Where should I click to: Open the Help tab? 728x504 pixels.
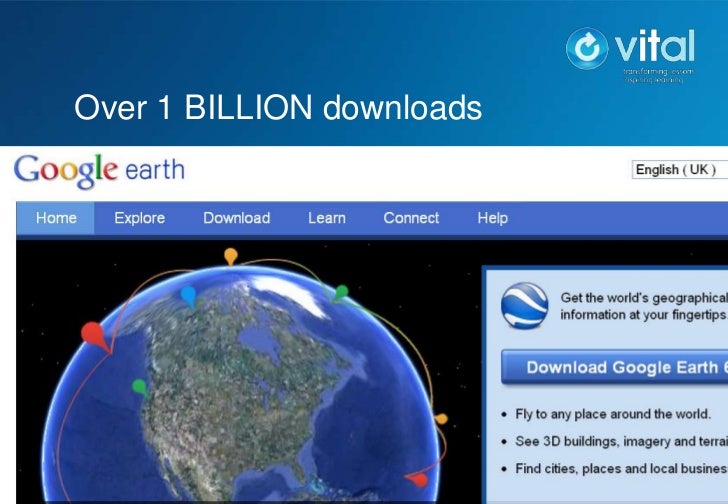(x=493, y=218)
